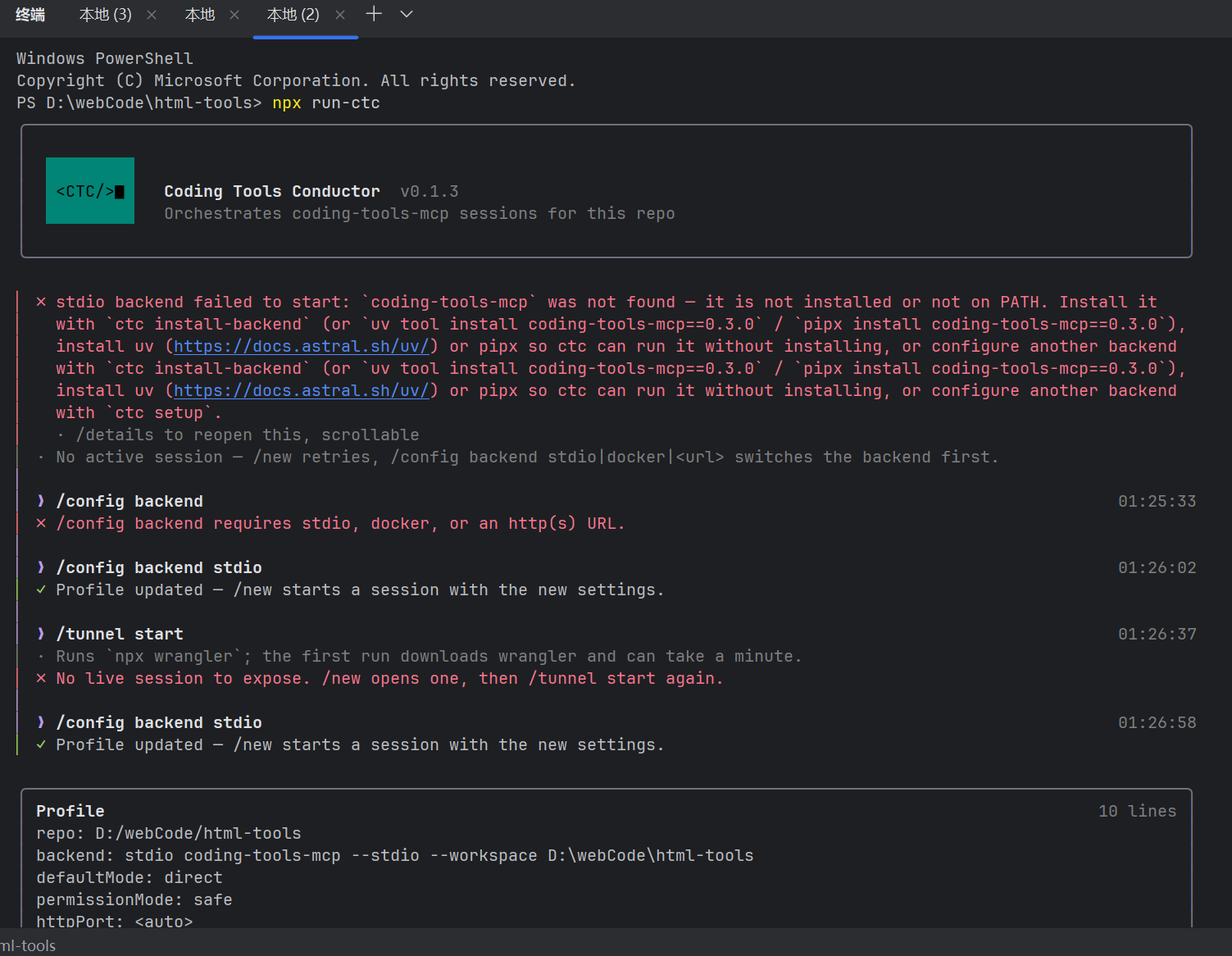This screenshot has width=1232, height=956.
Task: Click the 'No live session to expose' error
Action: (390, 678)
